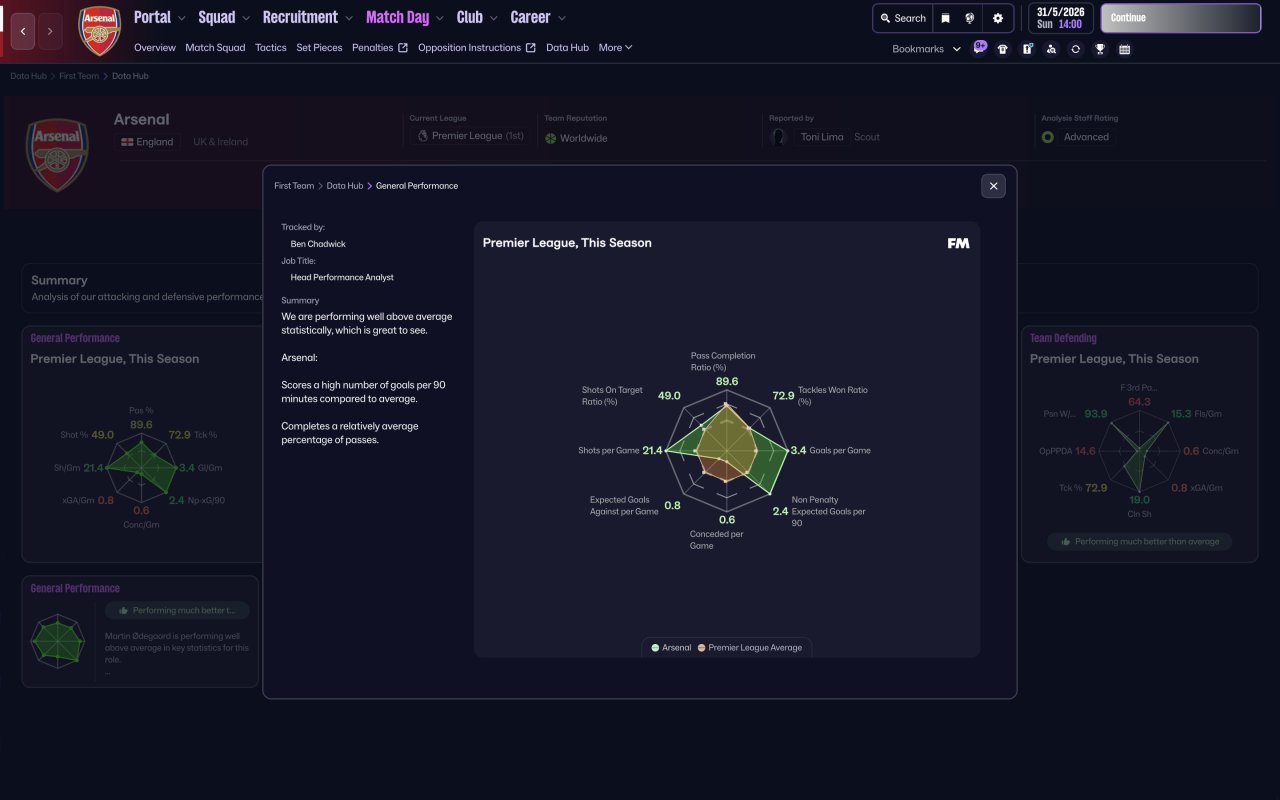Click the Pass Completion Ratio value 89.6 in dialog
The width and height of the screenshot is (1280, 800).
click(x=727, y=381)
